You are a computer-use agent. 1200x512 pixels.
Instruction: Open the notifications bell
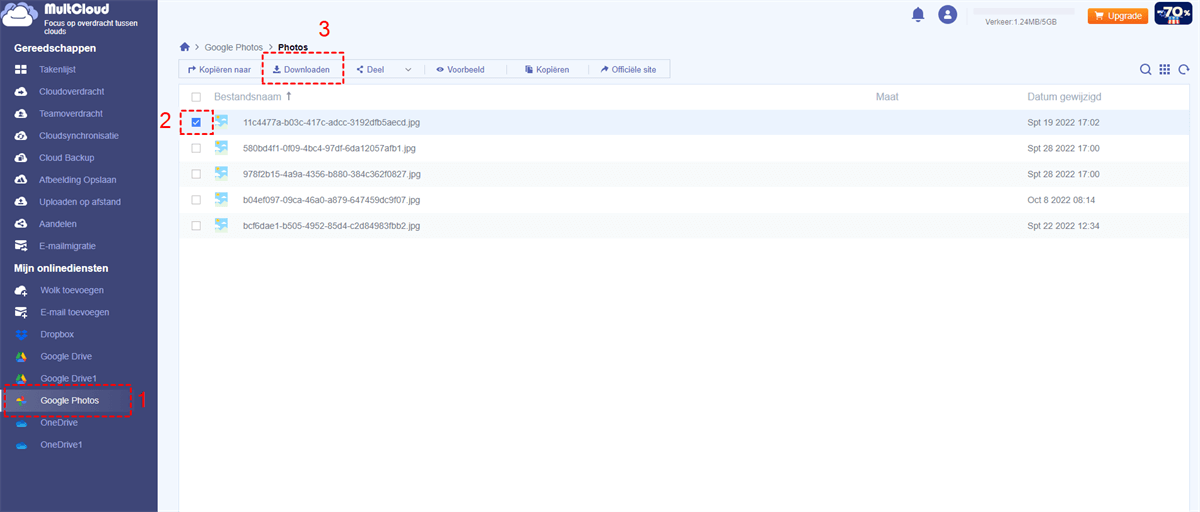[918, 15]
